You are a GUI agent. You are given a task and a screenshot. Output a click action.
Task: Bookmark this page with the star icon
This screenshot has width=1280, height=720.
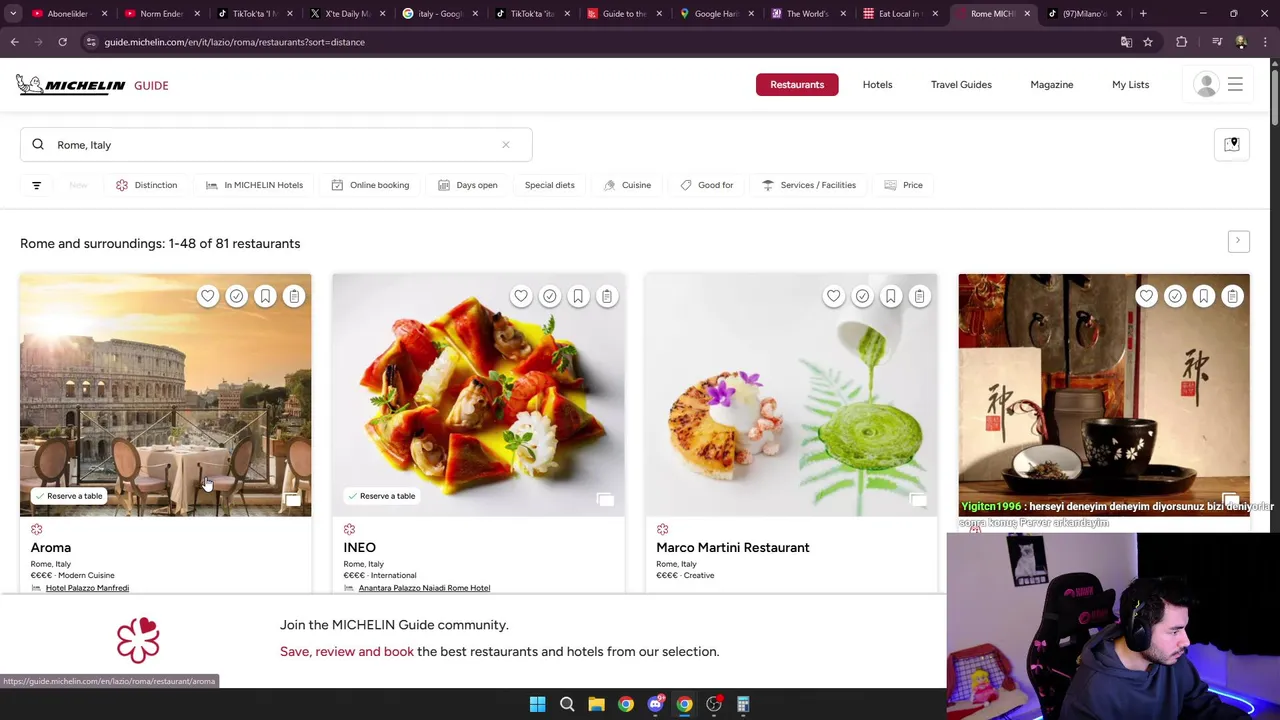1148,42
